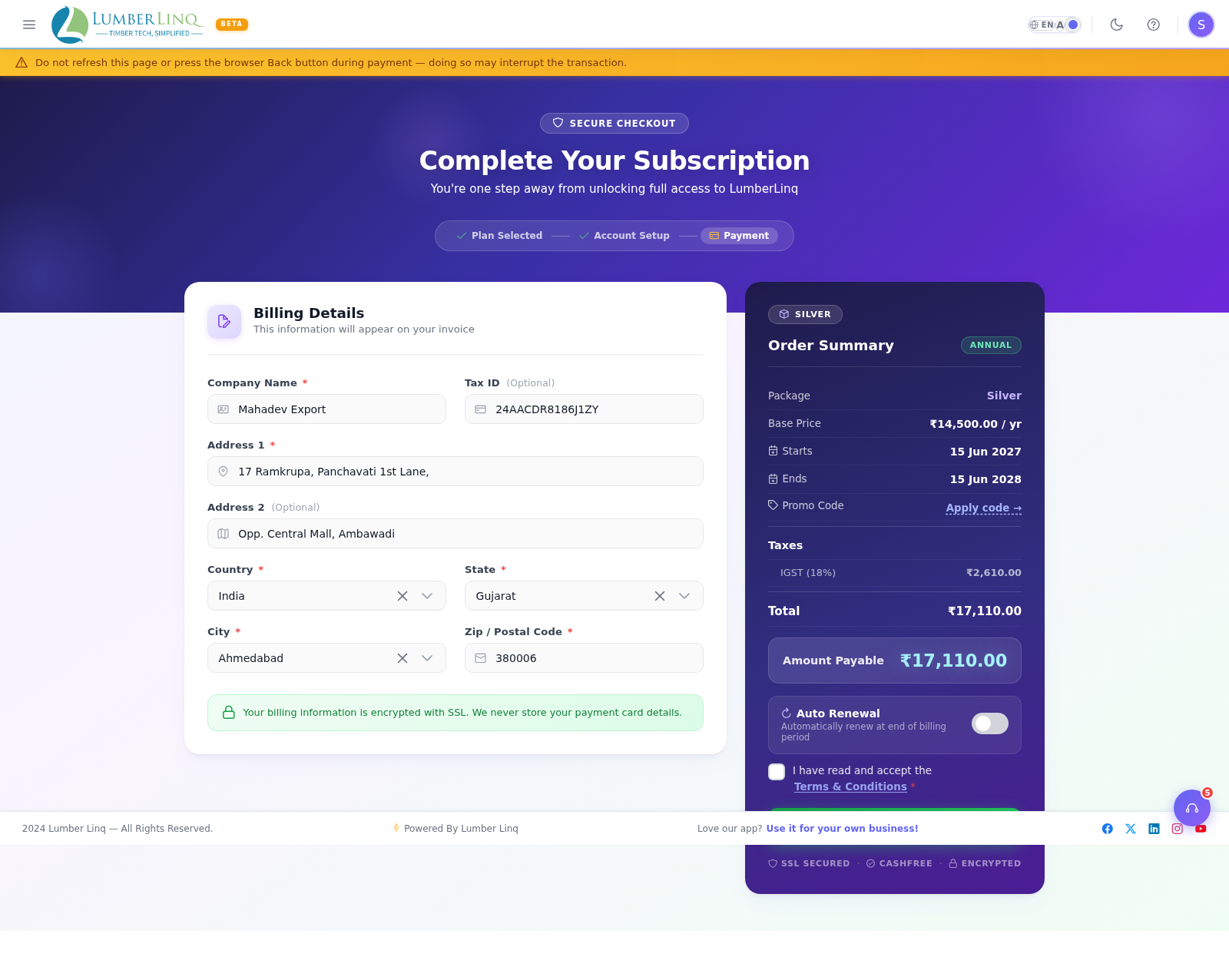Viewport: 1229px width, 980px height.
Task: Focus the Address 2 input field
Action: [x=455, y=534]
